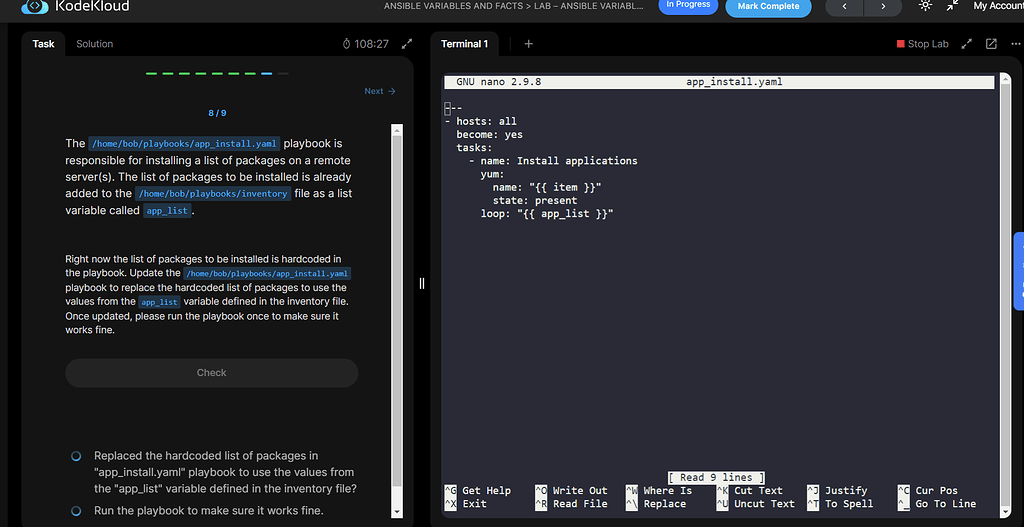Click the timer clock icon
Screen dimensions: 1024x527
coord(347,44)
